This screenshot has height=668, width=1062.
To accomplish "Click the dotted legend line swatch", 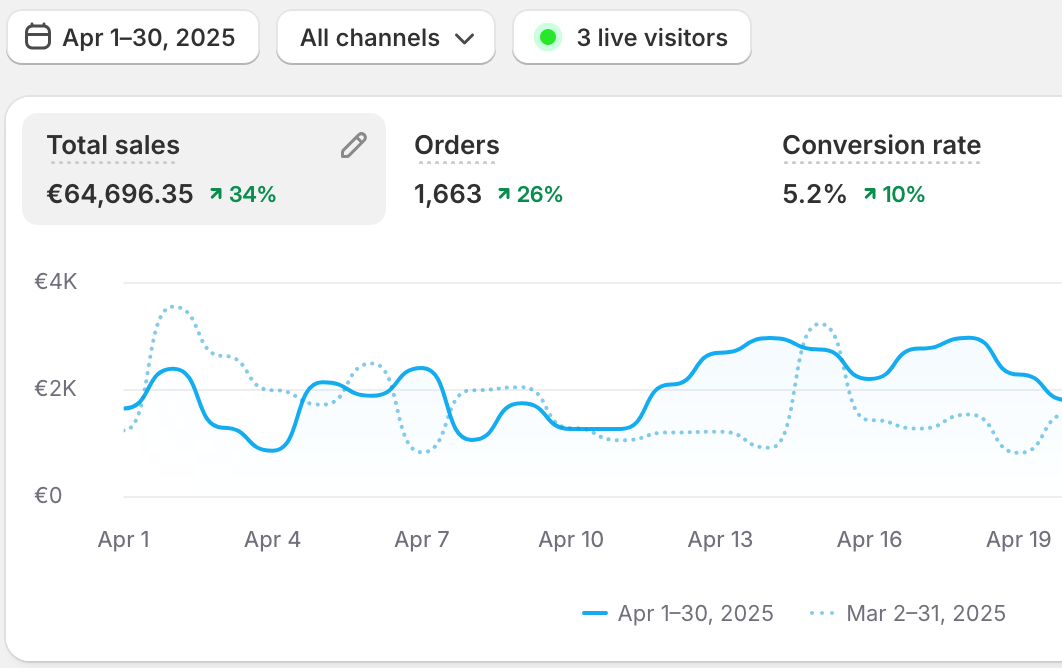I will click(x=821, y=613).
